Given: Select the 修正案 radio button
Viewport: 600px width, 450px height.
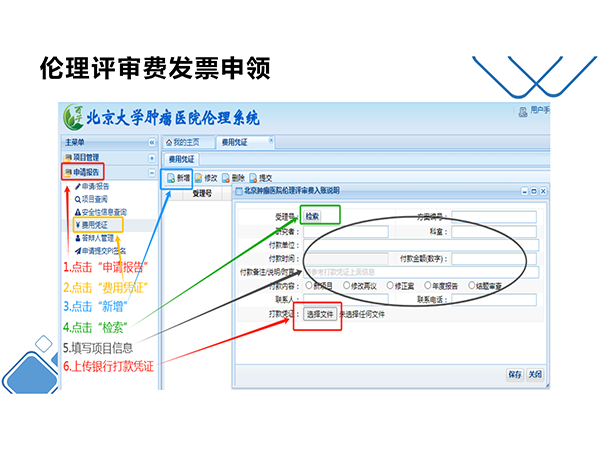Looking at the screenshot, I should pyautogui.click(x=390, y=285).
